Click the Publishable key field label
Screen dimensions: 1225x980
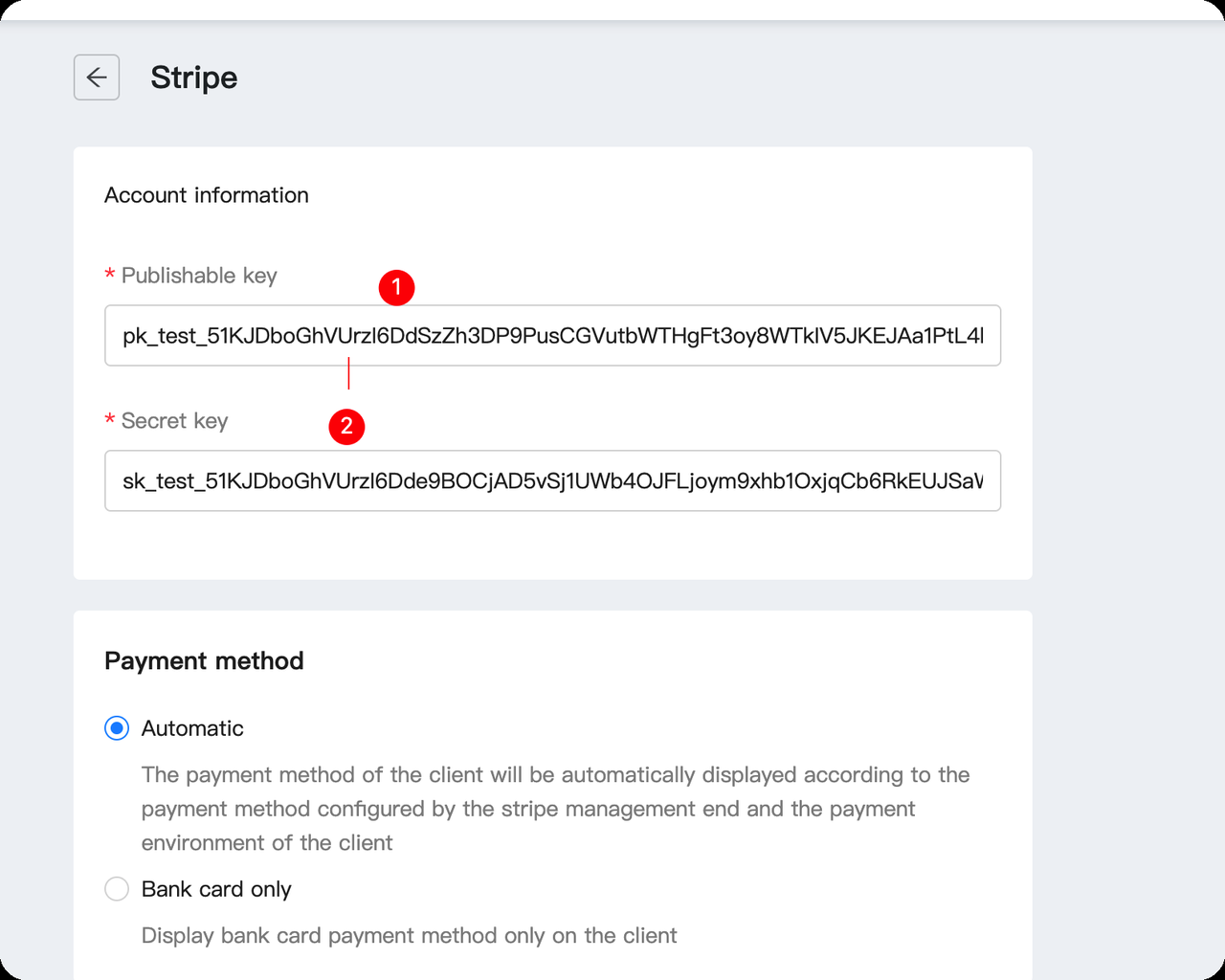click(199, 276)
